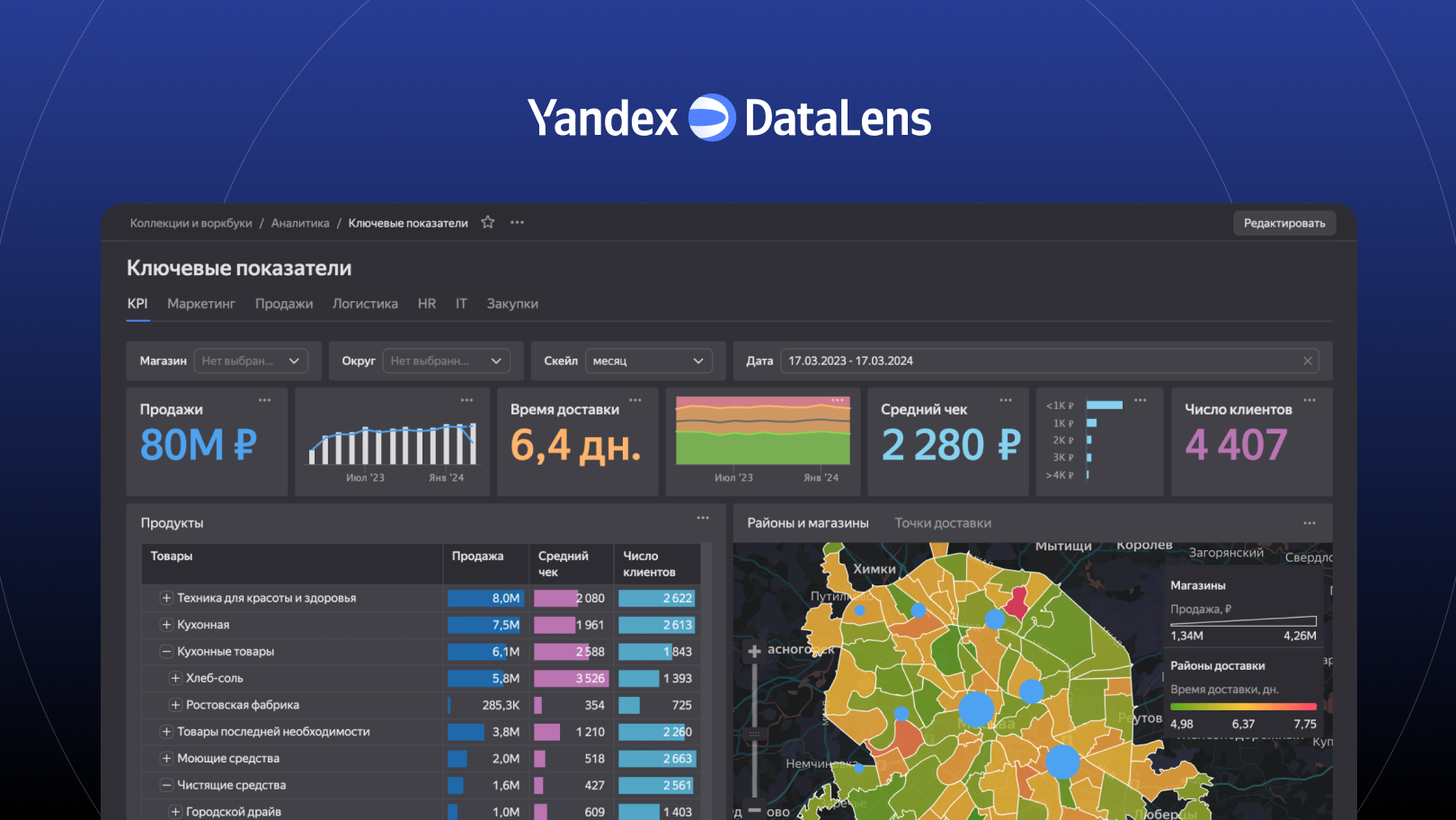
Task: Clear the date filter with the x icon
Action: tap(1308, 361)
